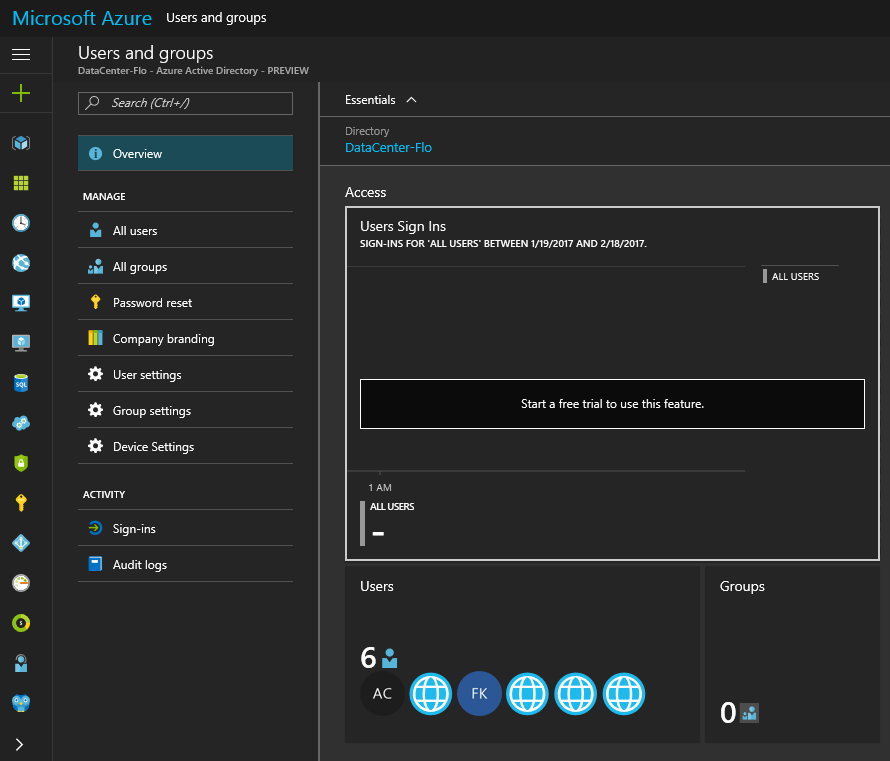Open Audit logs under Activity
890x761 pixels.
(139, 565)
